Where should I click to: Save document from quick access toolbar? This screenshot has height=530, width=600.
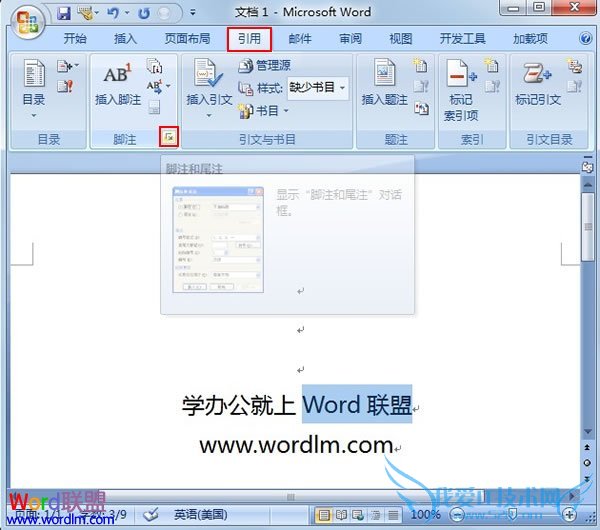[x=64, y=13]
